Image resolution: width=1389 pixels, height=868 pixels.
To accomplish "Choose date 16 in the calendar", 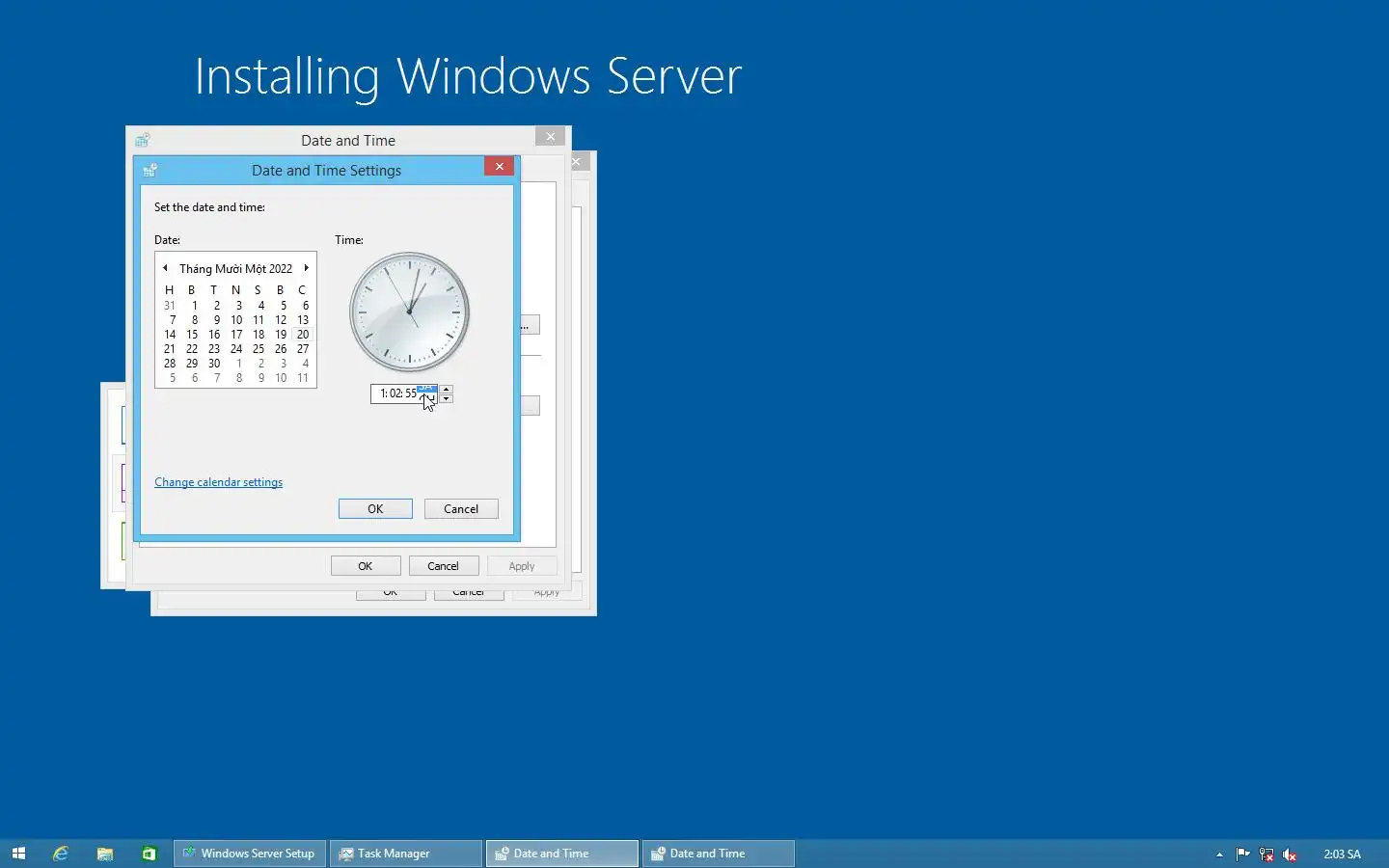I will [x=214, y=335].
